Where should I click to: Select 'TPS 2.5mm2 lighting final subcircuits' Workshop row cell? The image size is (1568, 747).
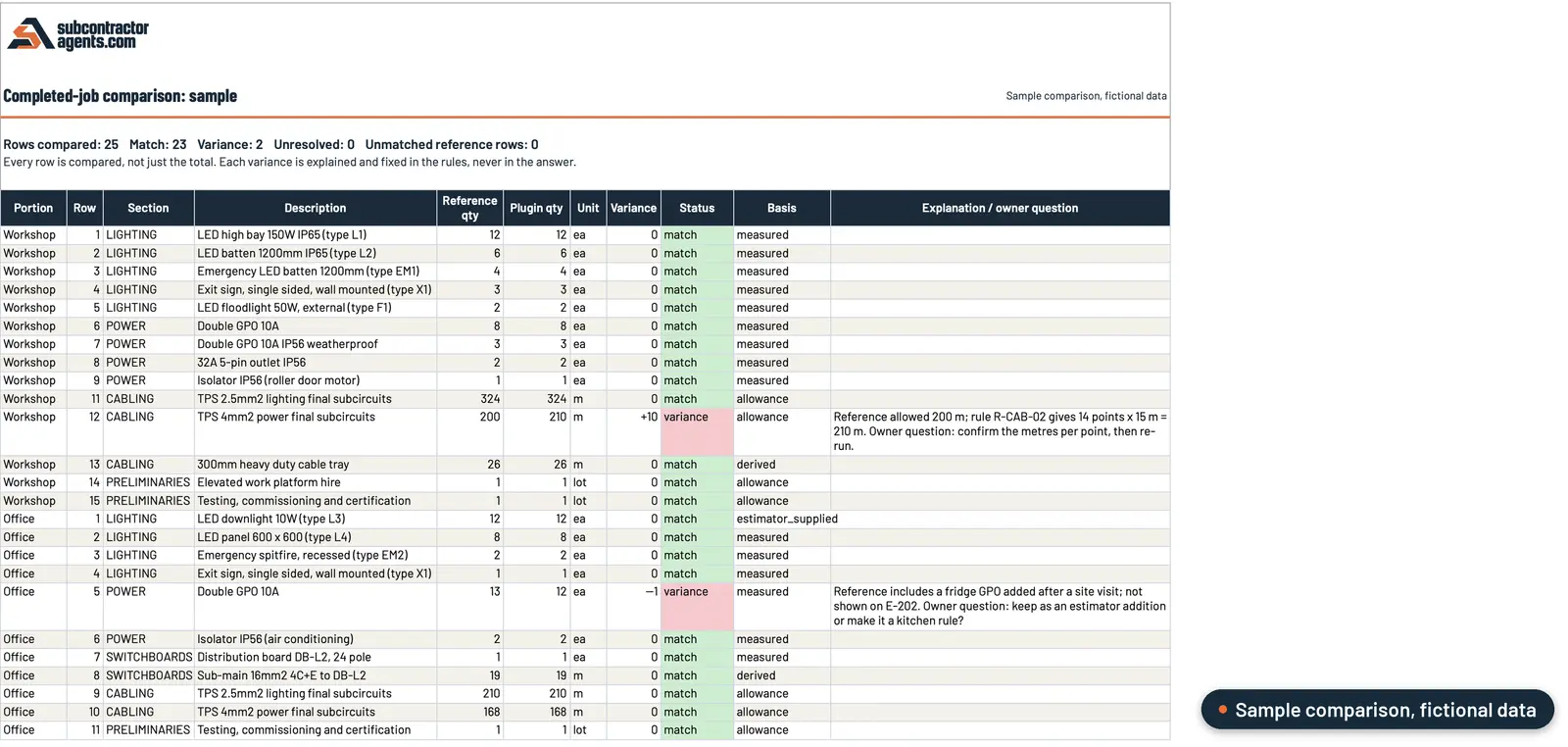316,399
